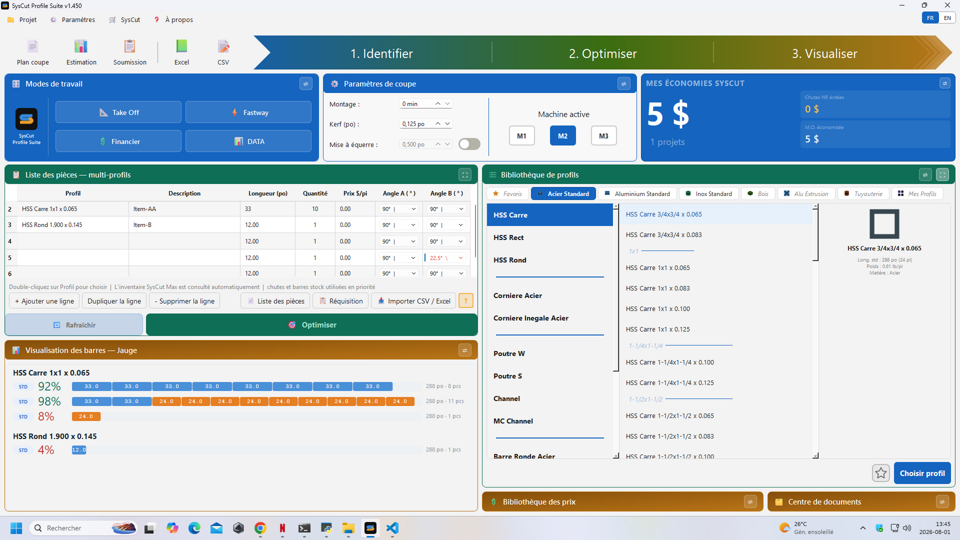Click the SysCut Profile Suite logo
The image size is (960, 540).
pos(26,119)
